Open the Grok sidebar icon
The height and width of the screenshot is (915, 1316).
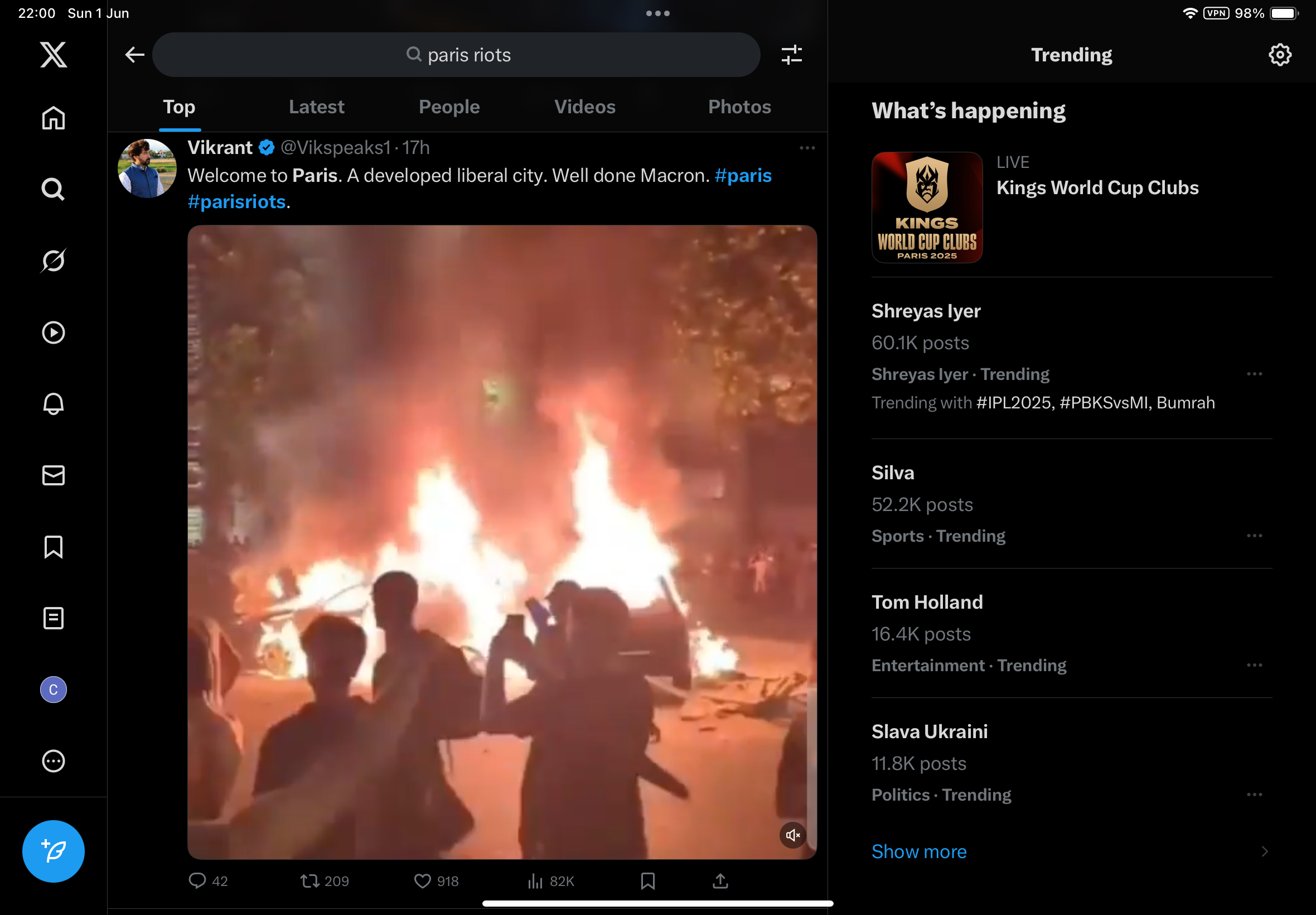tap(54, 261)
